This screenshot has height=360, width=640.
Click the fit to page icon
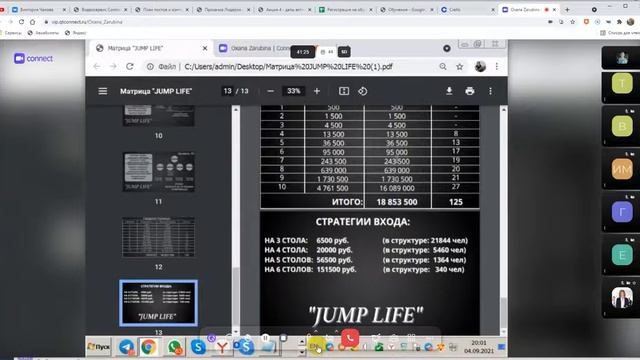[344, 91]
